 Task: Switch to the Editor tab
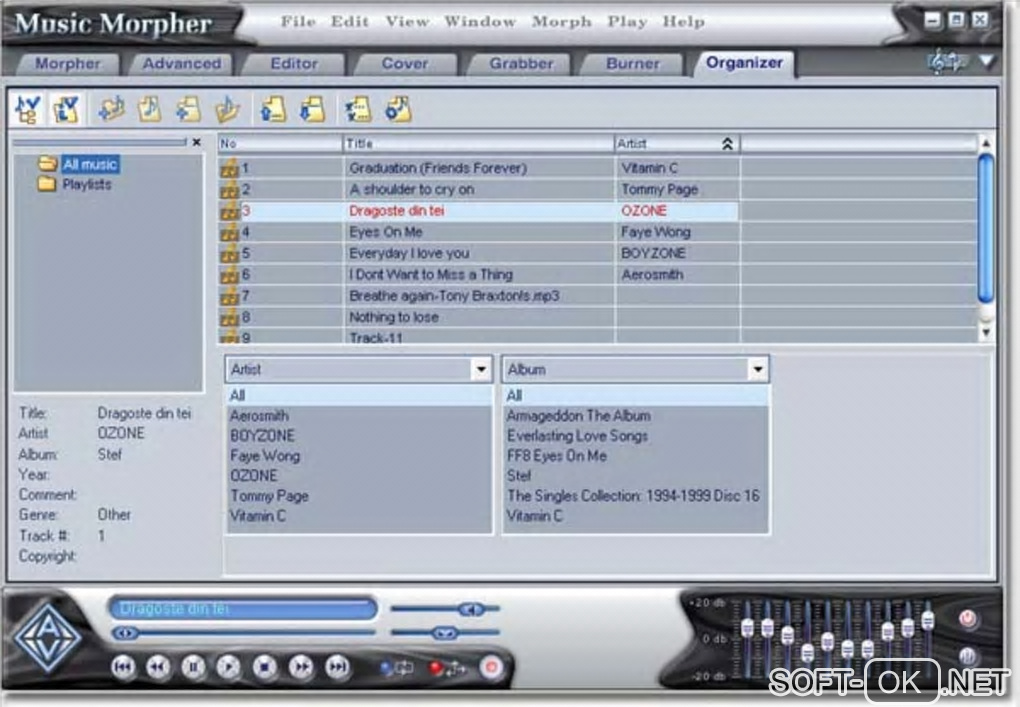click(294, 64)
